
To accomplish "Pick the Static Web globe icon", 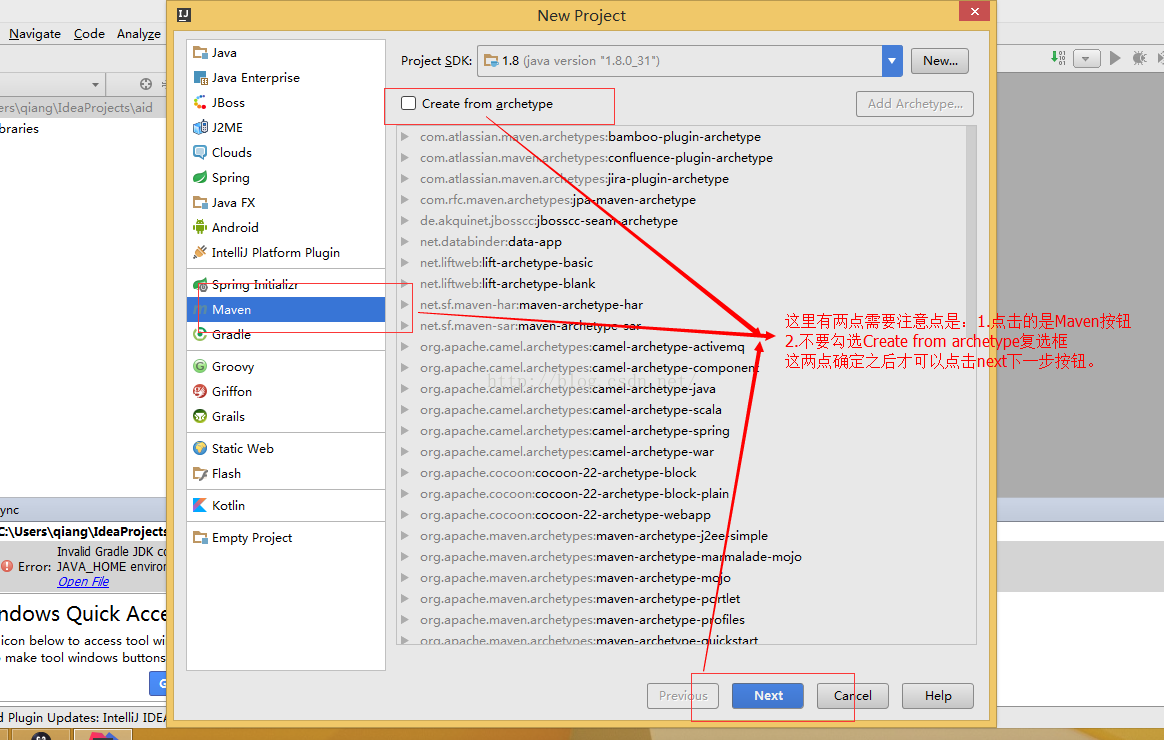I will pyautogui.click(x=200, y=448).
